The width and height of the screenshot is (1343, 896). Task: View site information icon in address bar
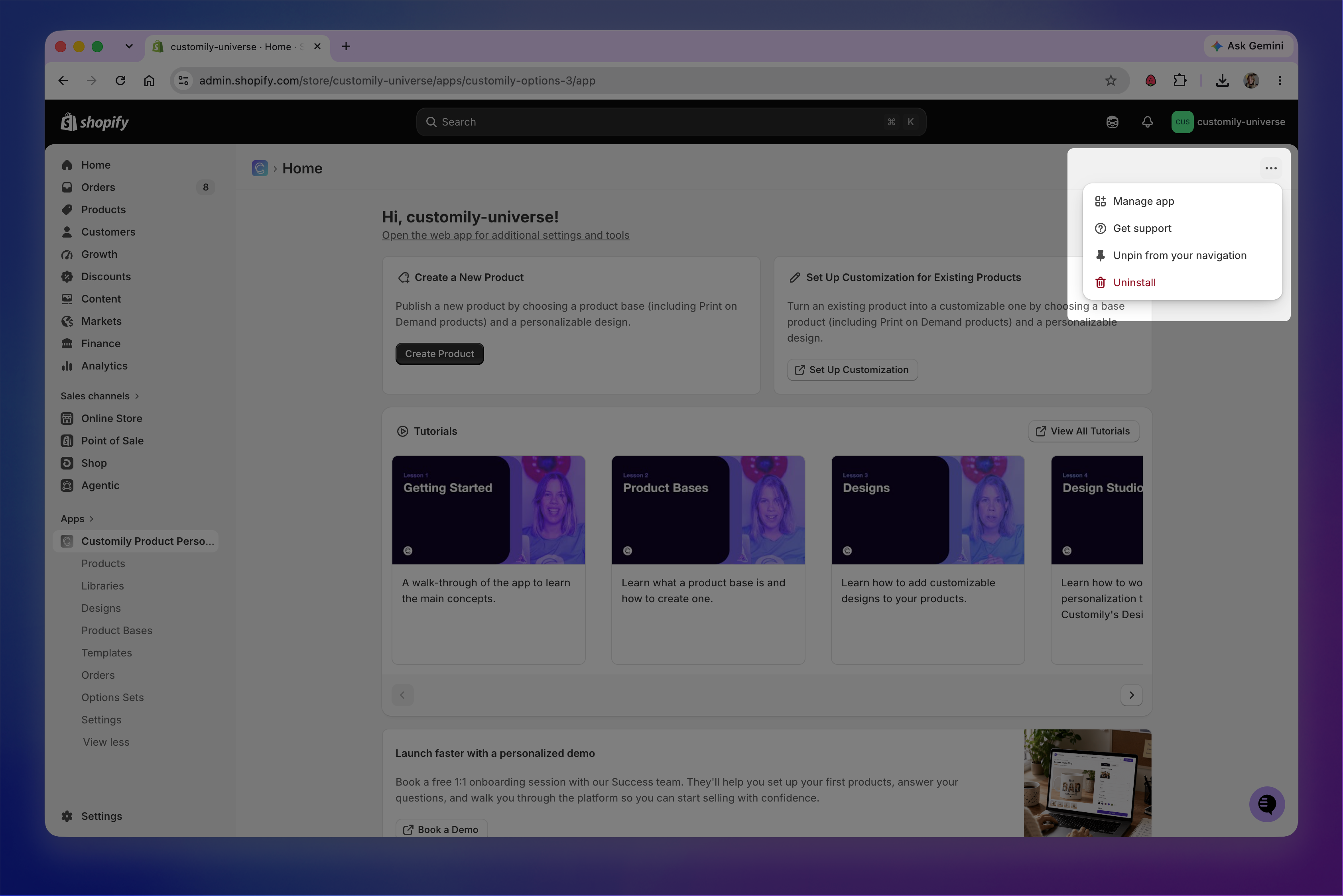183,81
